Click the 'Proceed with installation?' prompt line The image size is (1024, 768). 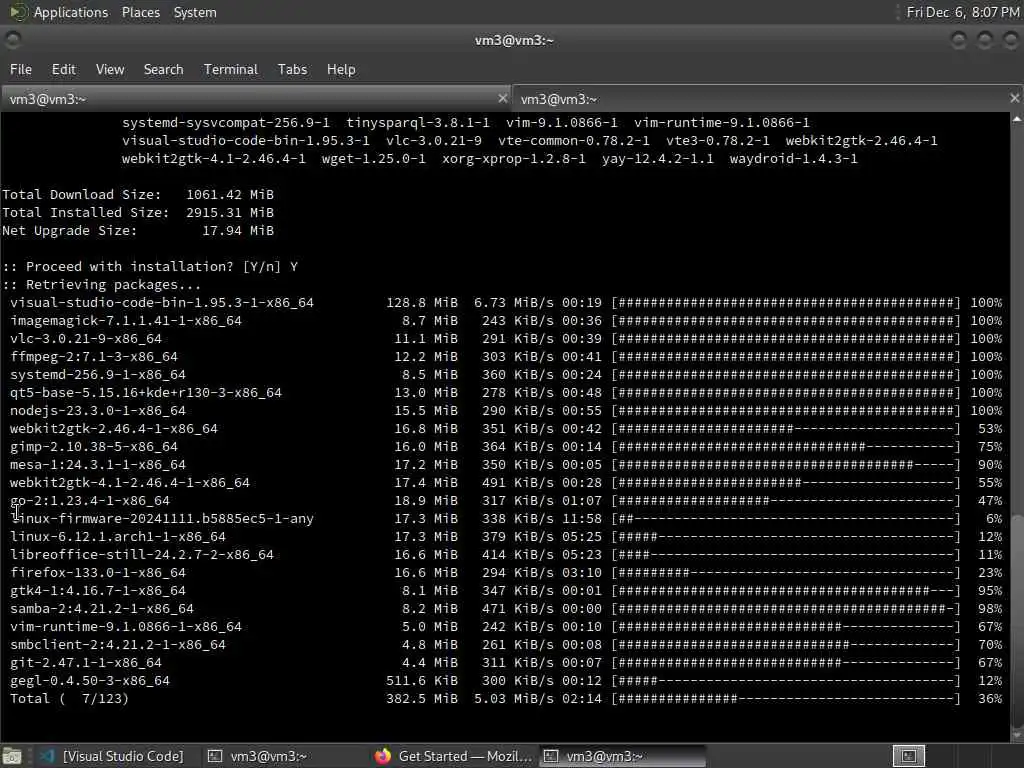(x=150, y=266)
